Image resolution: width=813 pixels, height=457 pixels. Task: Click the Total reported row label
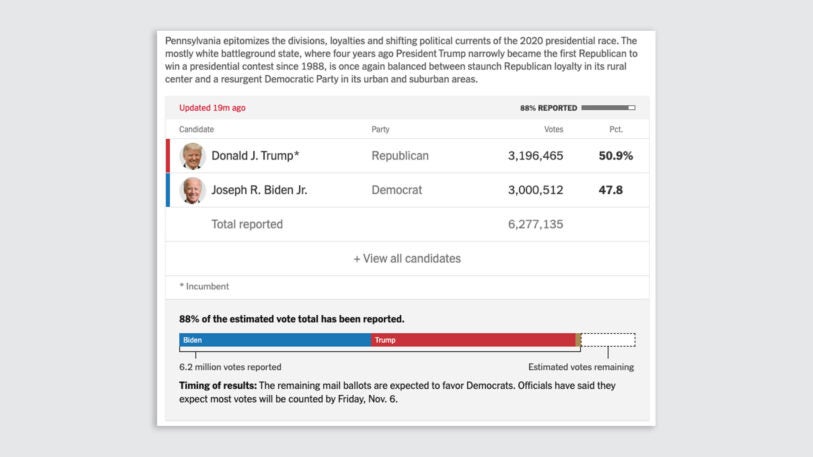(247, 224)
